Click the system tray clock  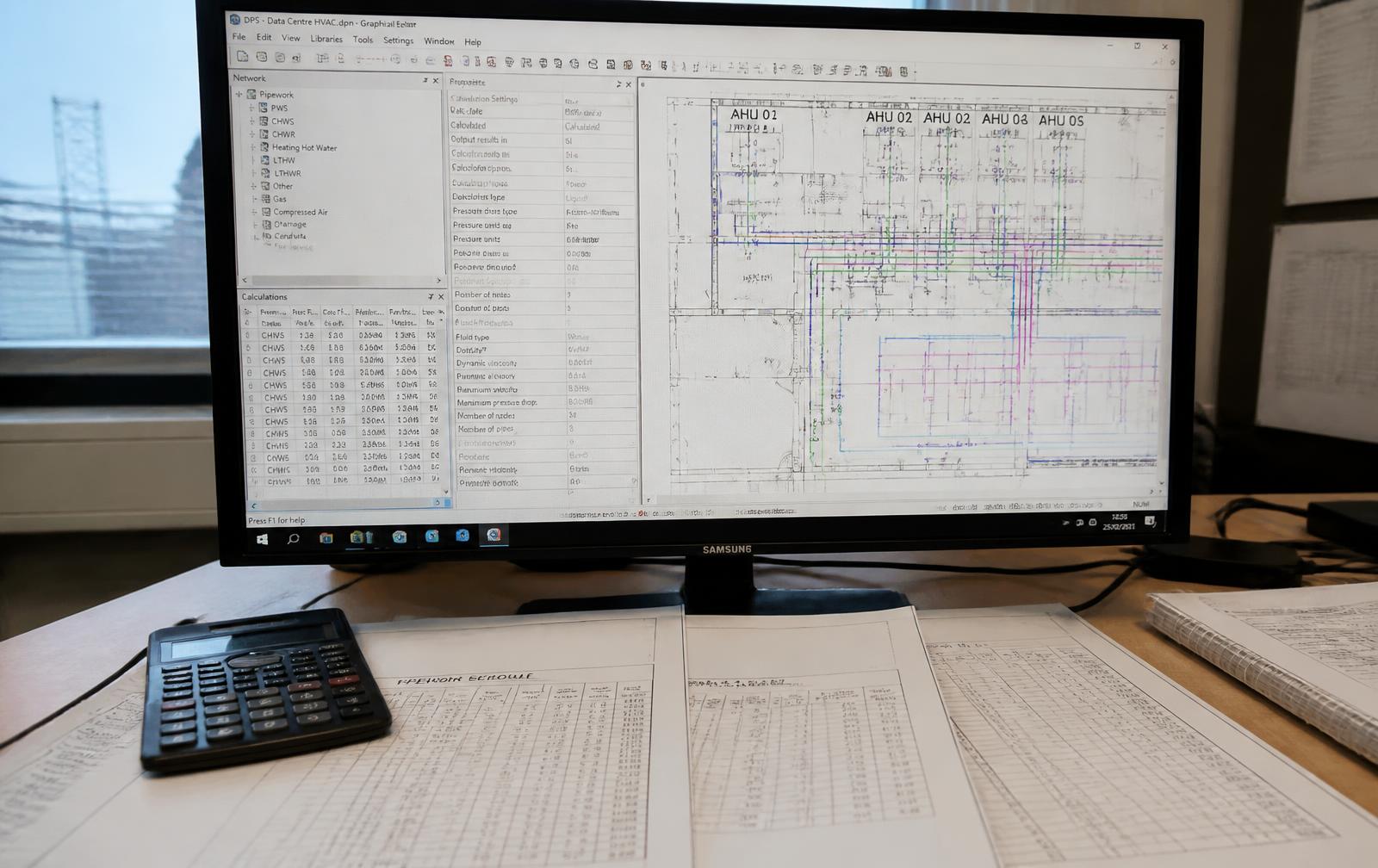[1119, 522]
